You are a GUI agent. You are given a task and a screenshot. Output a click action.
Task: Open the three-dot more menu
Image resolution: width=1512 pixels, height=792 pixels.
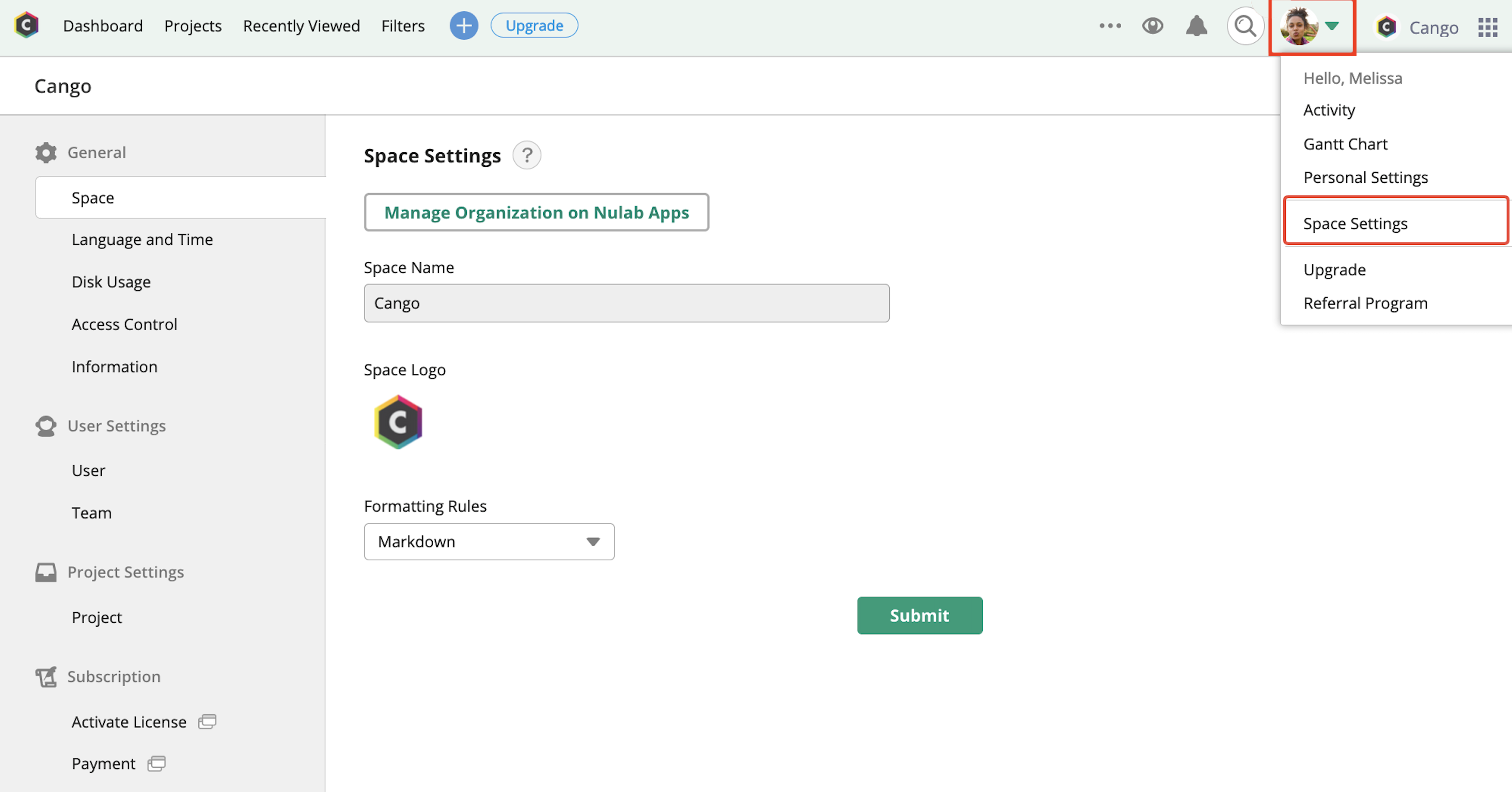coord(1110,26)
